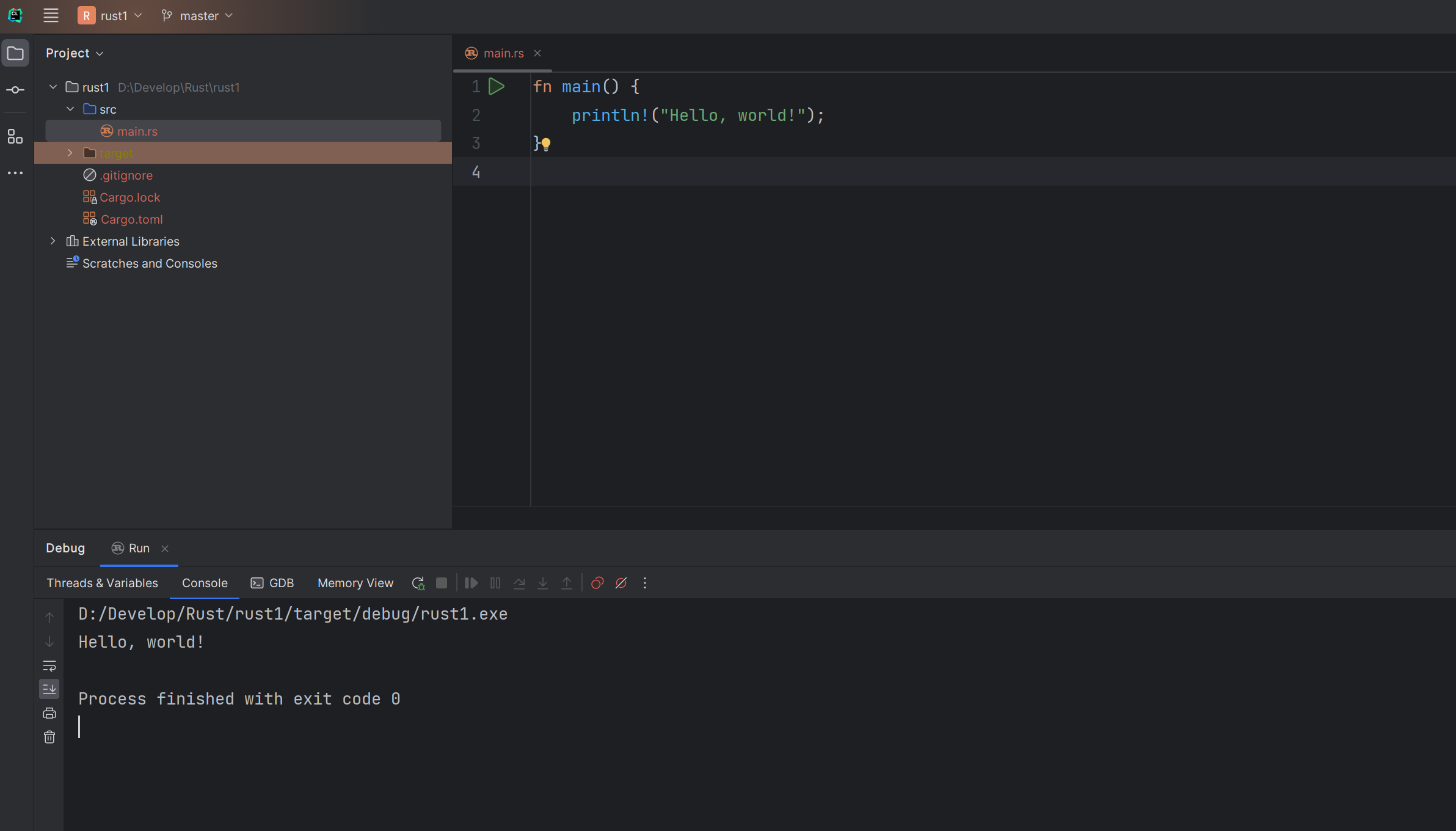
Task: Switch to the GDB tab
Action: (x=272, y=583)
